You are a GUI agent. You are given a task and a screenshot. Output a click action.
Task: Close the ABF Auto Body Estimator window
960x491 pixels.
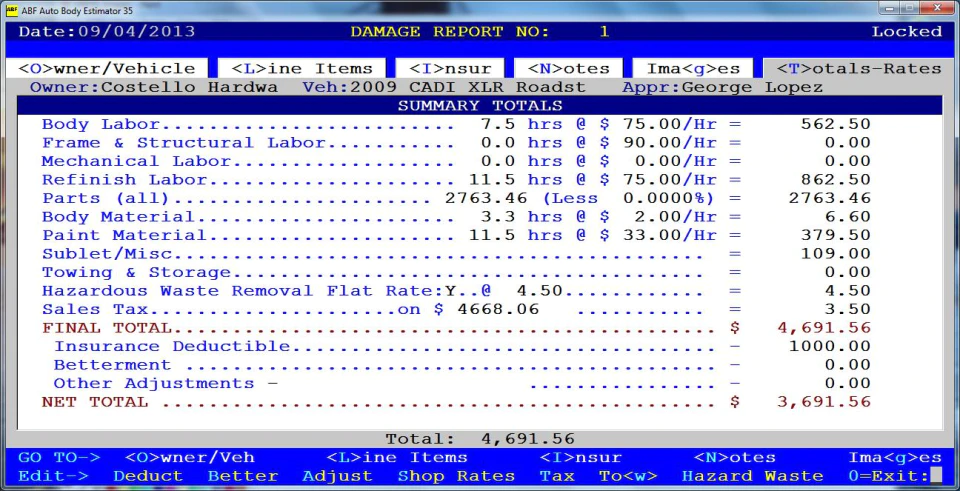click(937, 8)
